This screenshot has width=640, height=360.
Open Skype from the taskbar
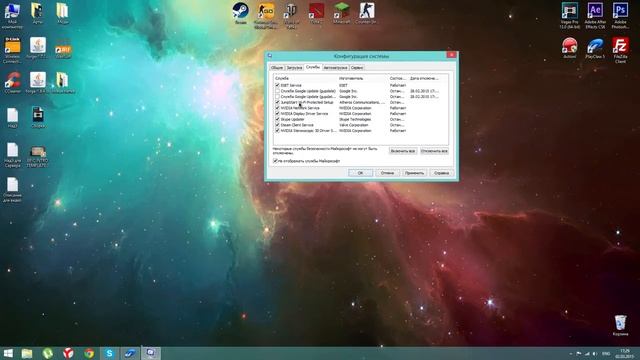109,353
